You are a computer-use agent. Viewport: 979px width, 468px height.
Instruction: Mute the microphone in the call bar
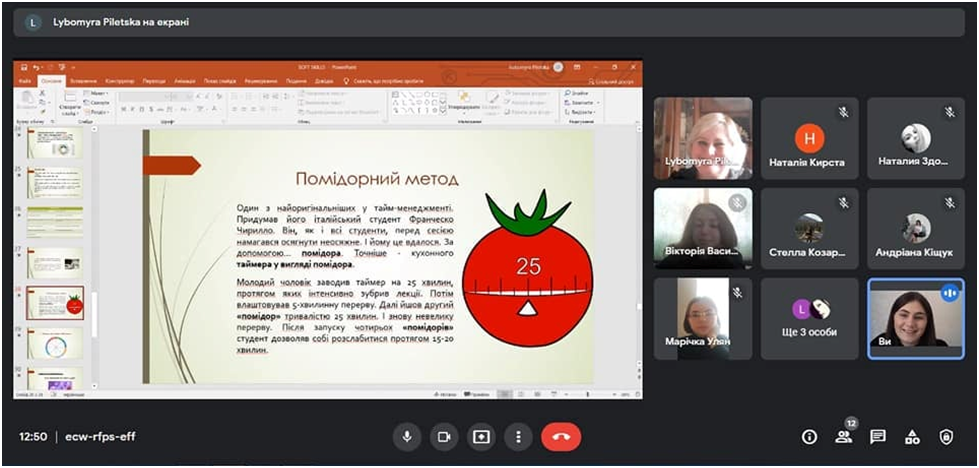[x=407, y=436]
